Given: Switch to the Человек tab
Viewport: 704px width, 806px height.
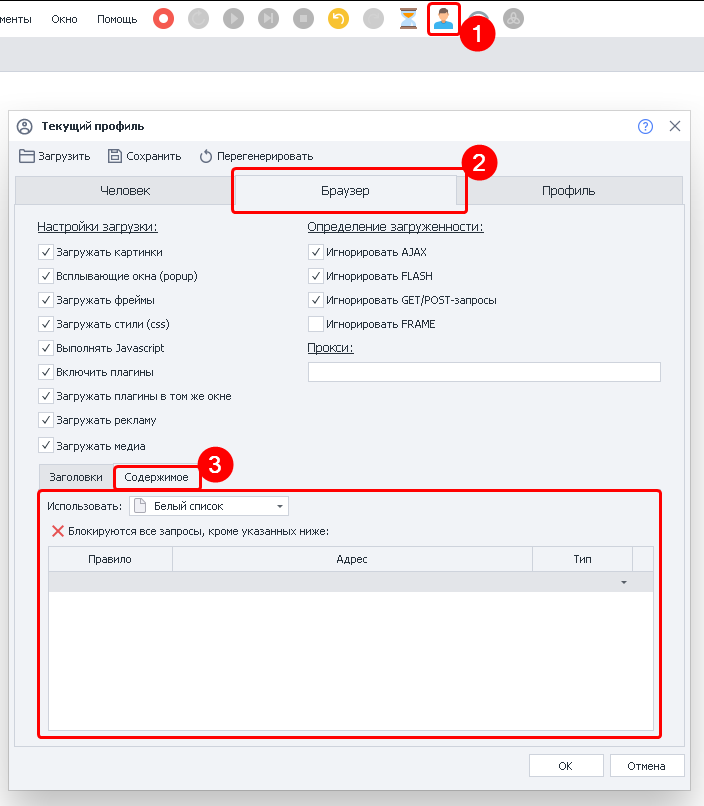Looking at the screenshot, I should [125, 190].
